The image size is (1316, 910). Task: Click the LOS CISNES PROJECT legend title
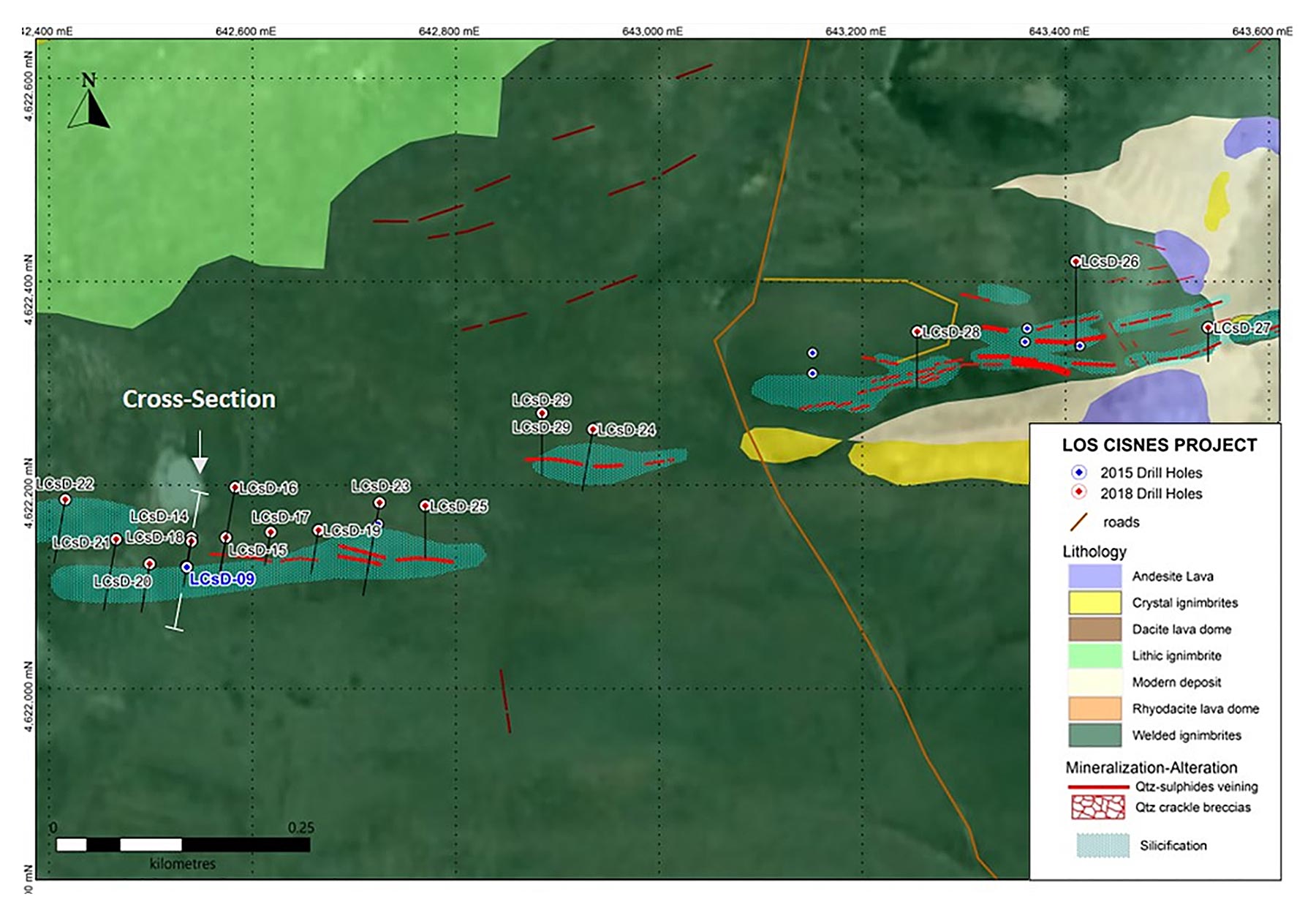point(1159,445)
